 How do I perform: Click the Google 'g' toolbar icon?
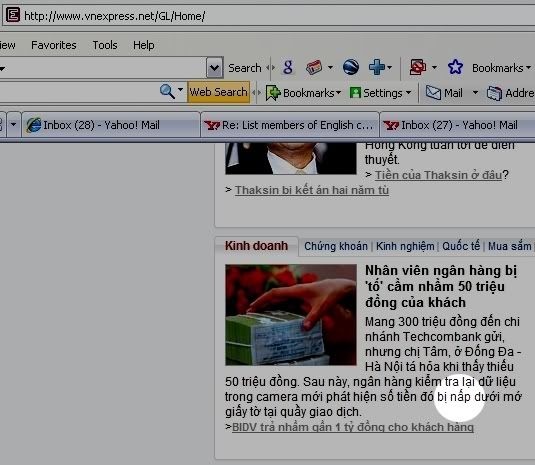tap(288, 67)
